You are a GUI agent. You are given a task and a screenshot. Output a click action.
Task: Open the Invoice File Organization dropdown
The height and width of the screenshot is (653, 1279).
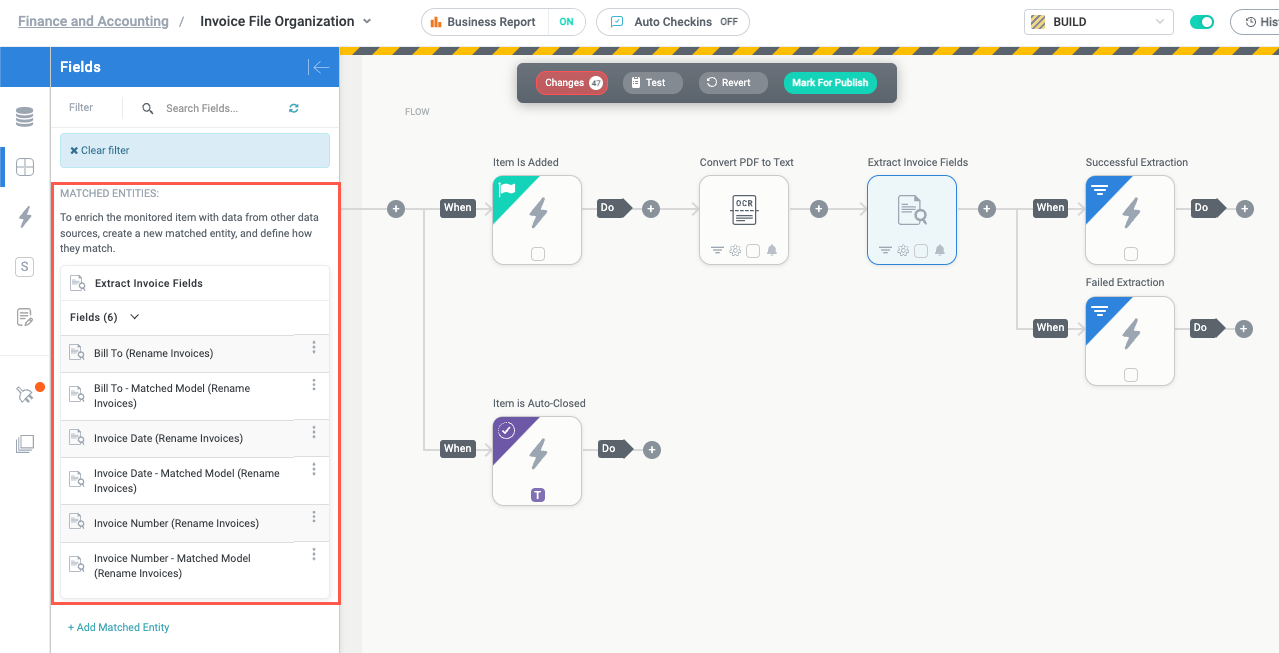click(368, 21)
